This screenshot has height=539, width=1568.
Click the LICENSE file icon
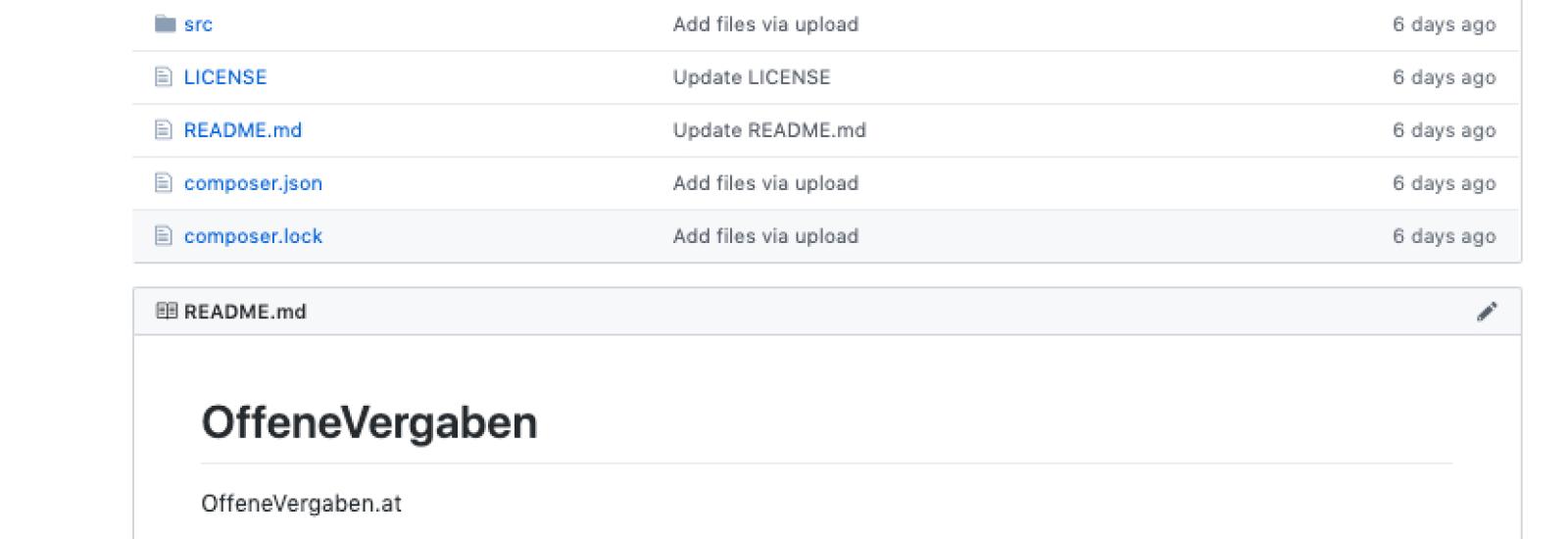pos(164,76)
